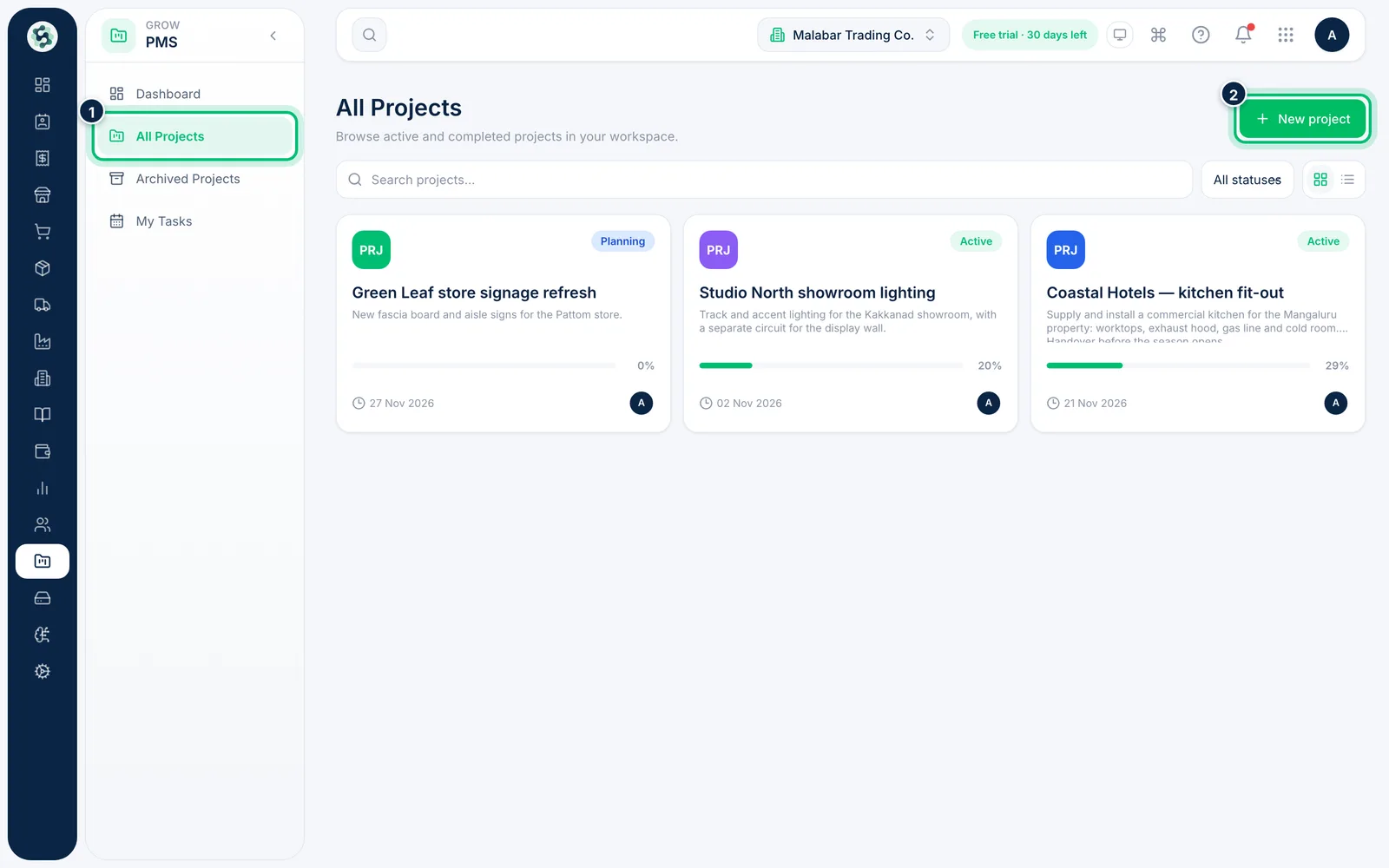The image size is (1389, 868).
Task: Open the command shortcut icon
Action: click(1158, 35)
